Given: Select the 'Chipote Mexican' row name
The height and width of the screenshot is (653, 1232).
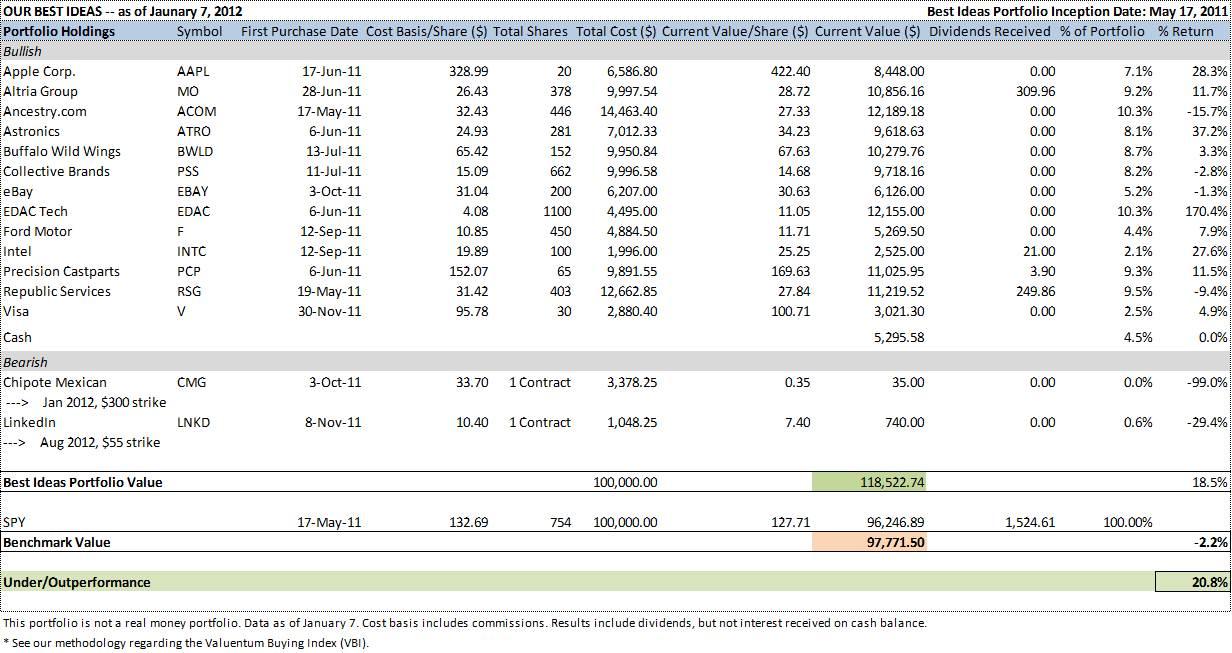Looking at the screenshot, I should (54, 382).
